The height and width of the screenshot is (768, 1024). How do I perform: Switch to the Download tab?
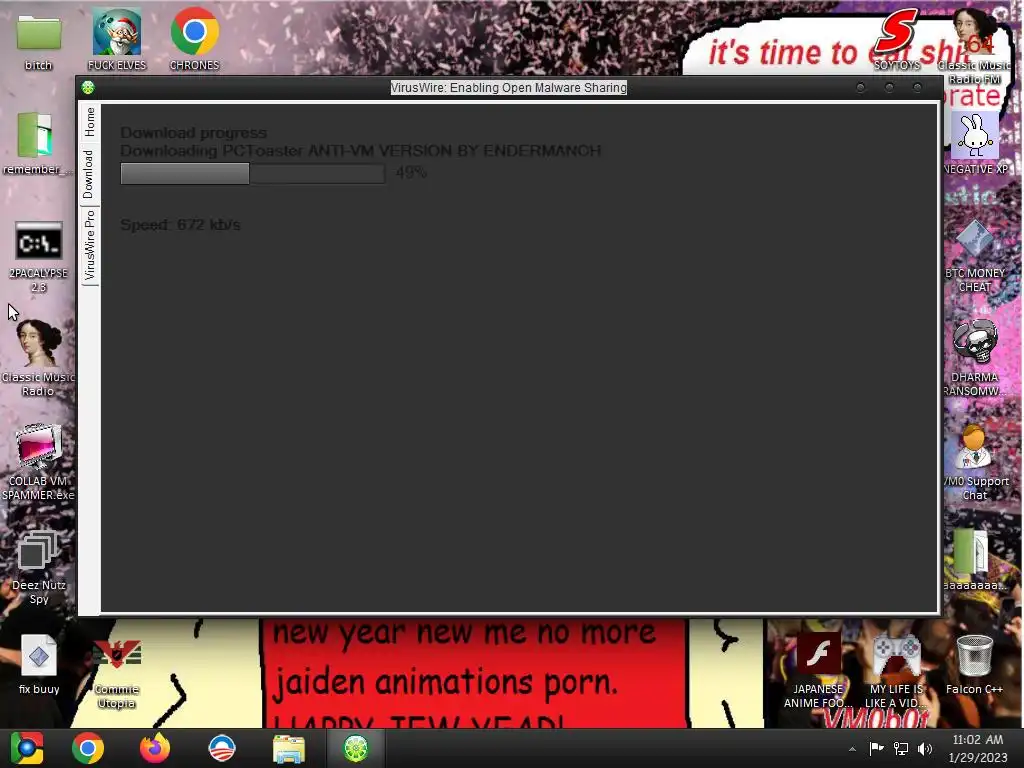(89, 174)
